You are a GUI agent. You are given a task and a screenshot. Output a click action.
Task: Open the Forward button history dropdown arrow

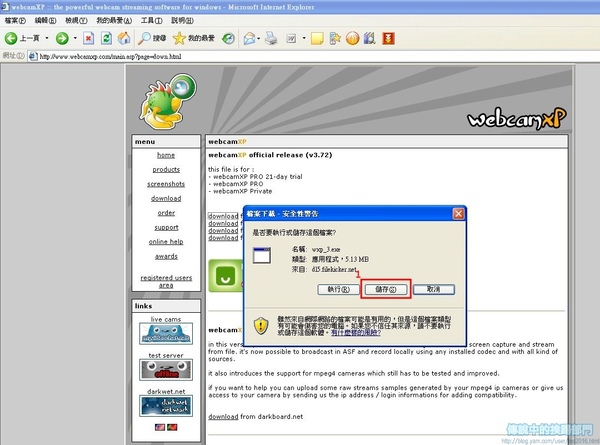click(75, 38)
